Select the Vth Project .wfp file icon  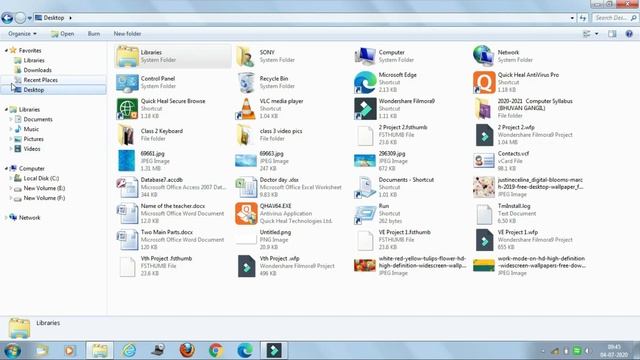[x=246, y=266]
